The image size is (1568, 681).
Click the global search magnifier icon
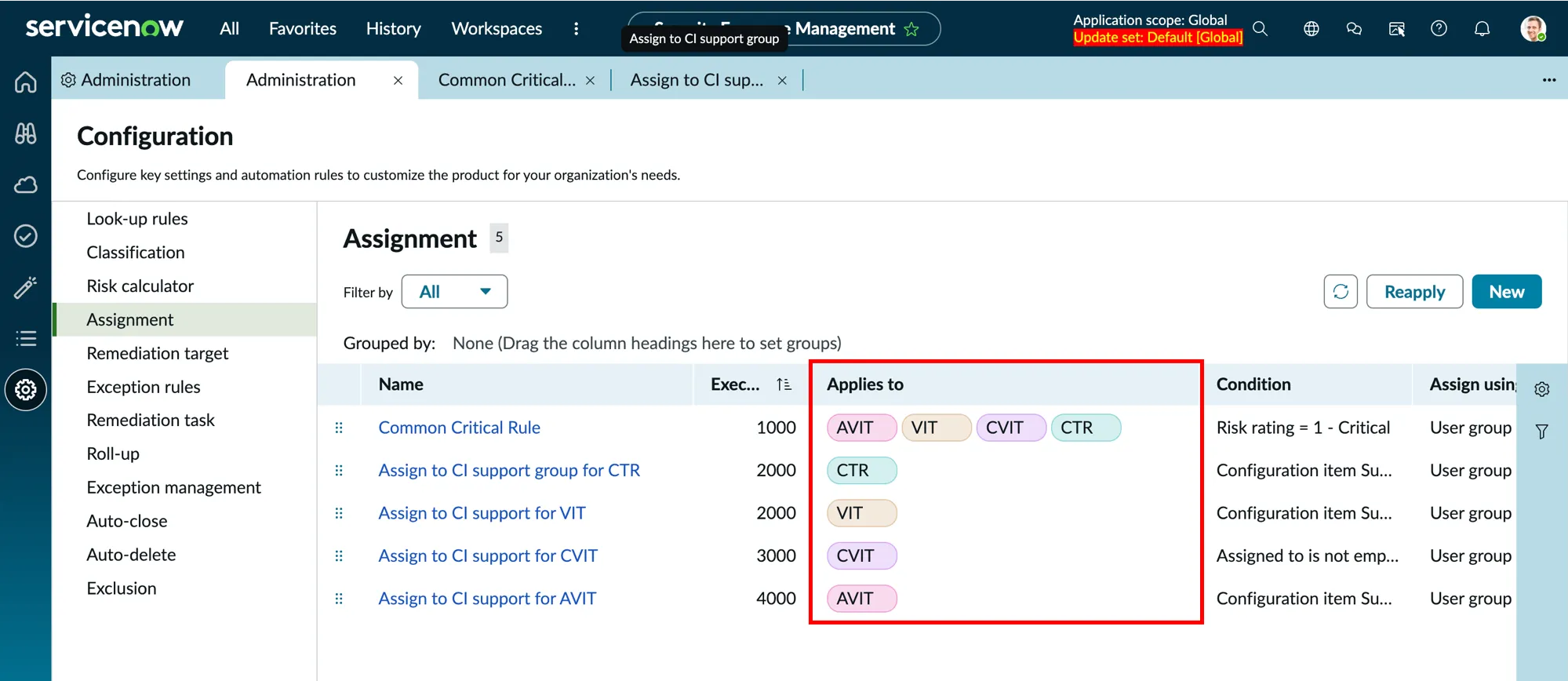(1260, 29)
